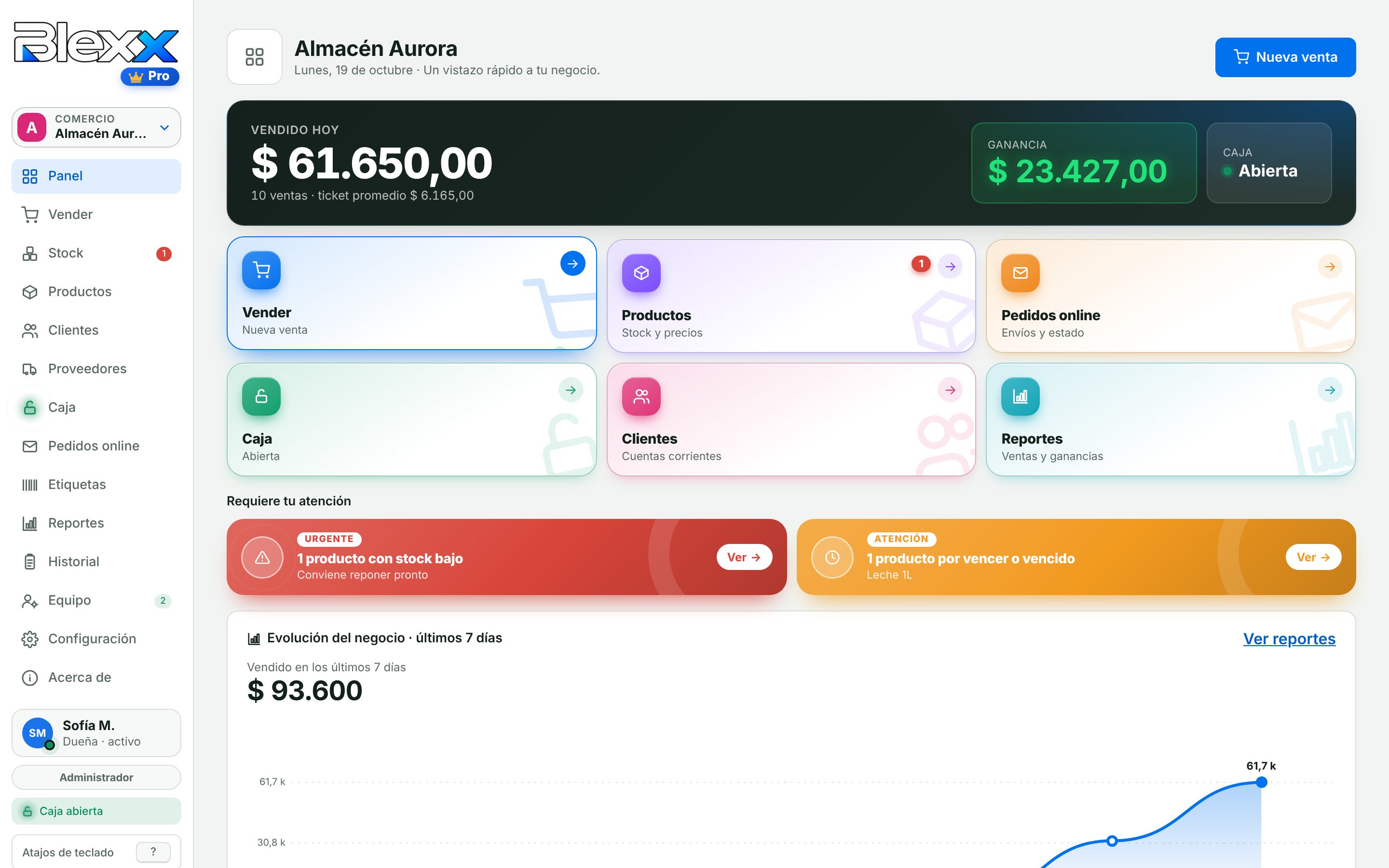Click the arrow on the Productos card
The height and width of the screenshot is (868, 1389).
[x=950, y=266]
